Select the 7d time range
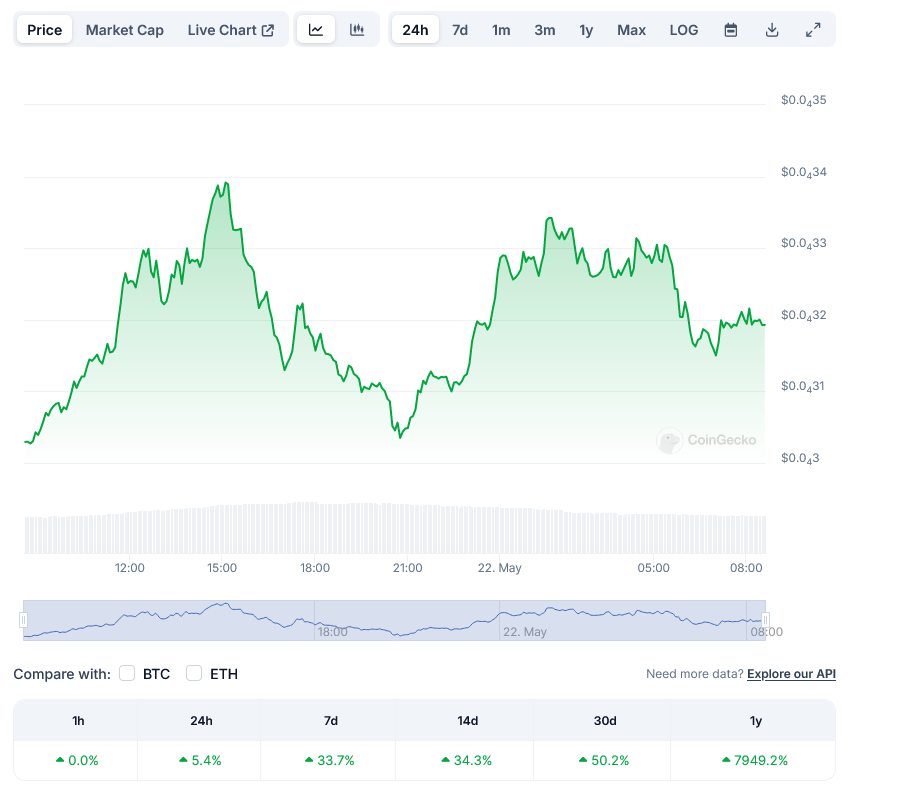899x790 pixels. pos(460,30)
